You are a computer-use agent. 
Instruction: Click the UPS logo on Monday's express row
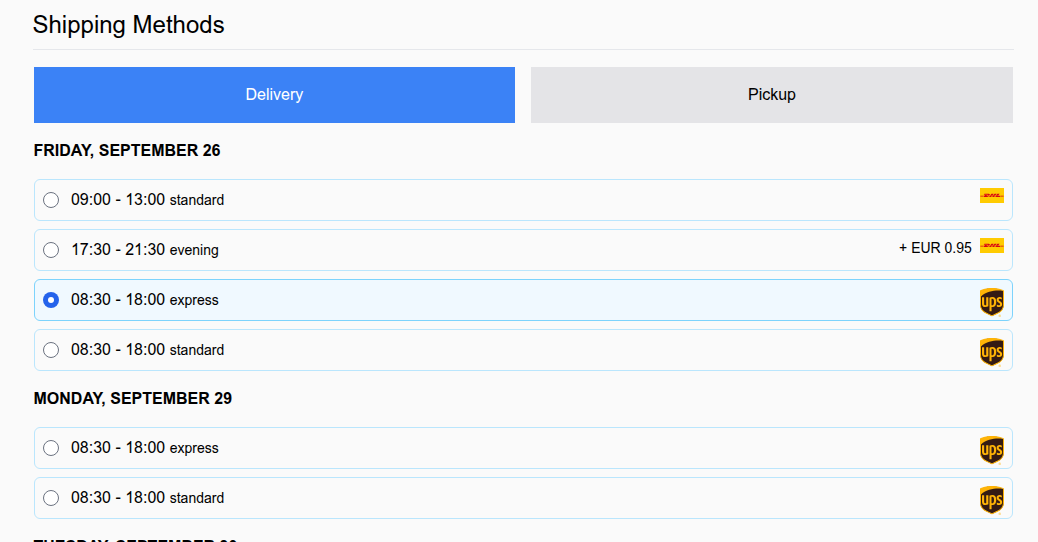991,449
